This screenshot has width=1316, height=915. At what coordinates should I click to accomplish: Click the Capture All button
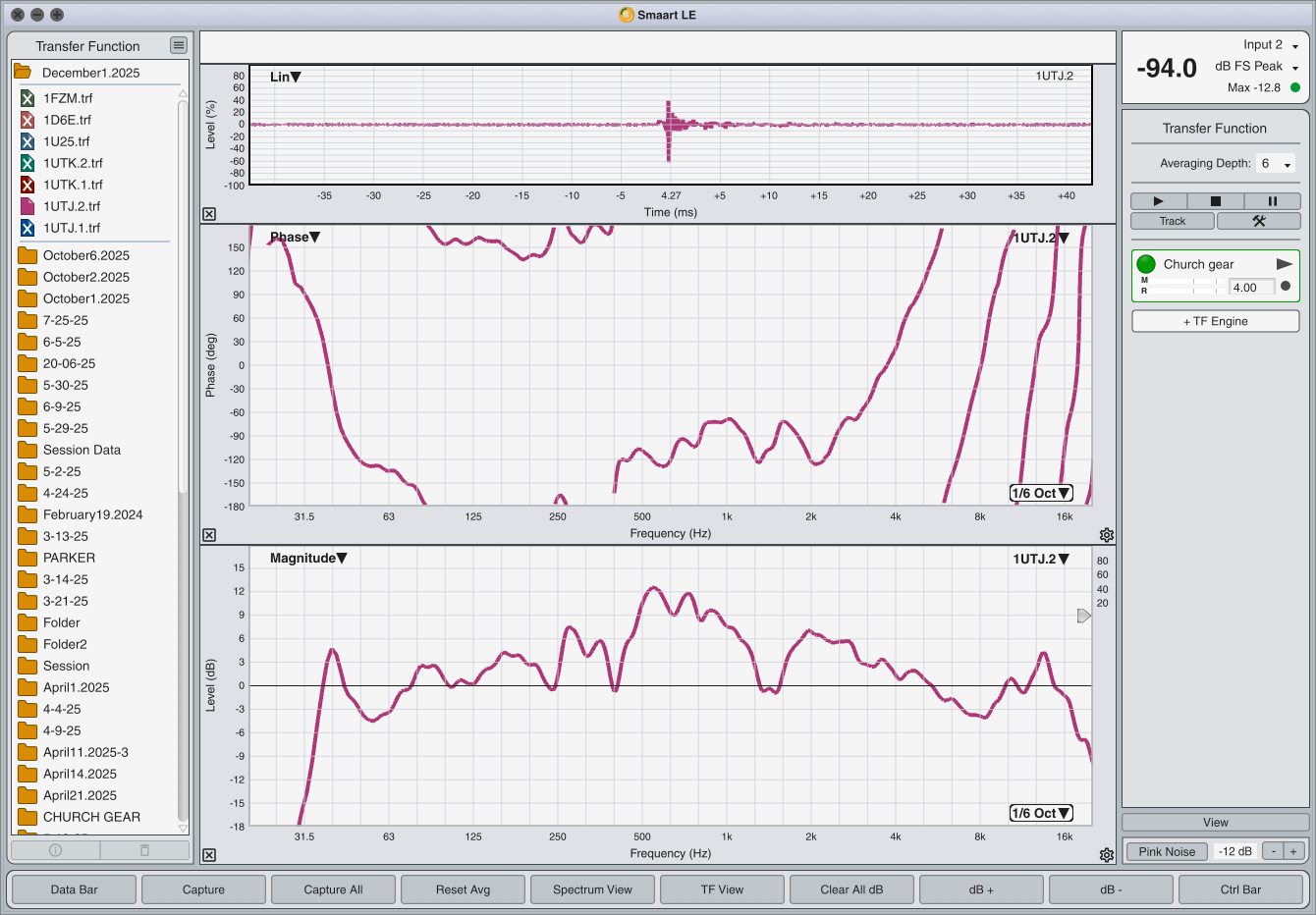(333, 889)
